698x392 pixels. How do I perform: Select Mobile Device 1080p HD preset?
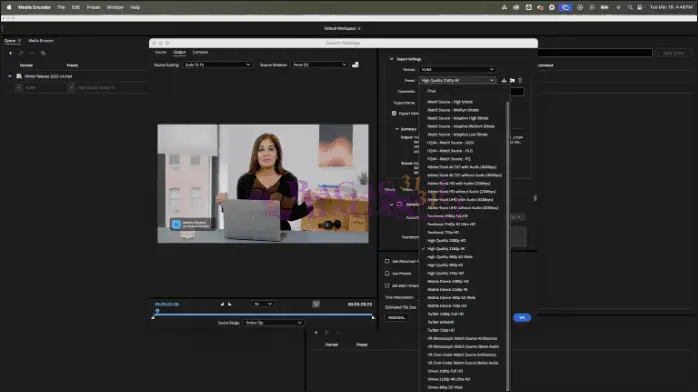point(448,281)
